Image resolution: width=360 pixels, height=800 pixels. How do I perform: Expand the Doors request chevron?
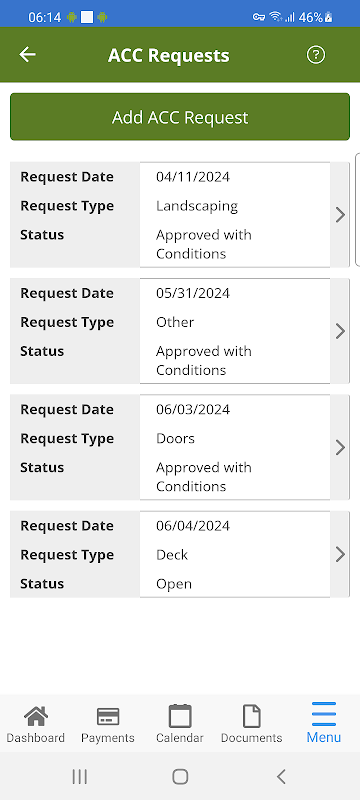340,448
